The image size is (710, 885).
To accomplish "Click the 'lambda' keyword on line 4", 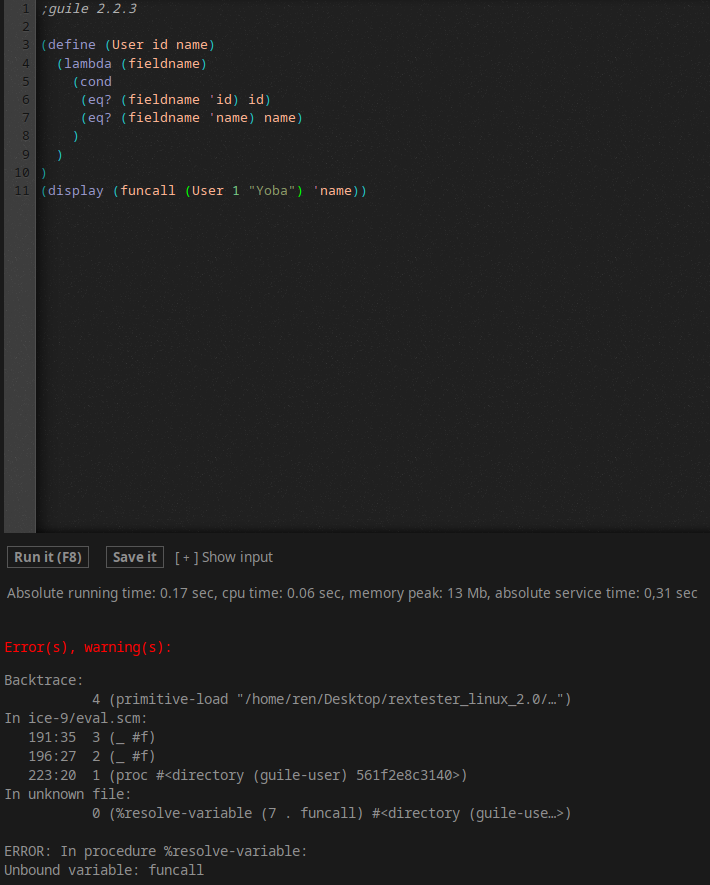I will pyautogui.click(x=88, y=63).
